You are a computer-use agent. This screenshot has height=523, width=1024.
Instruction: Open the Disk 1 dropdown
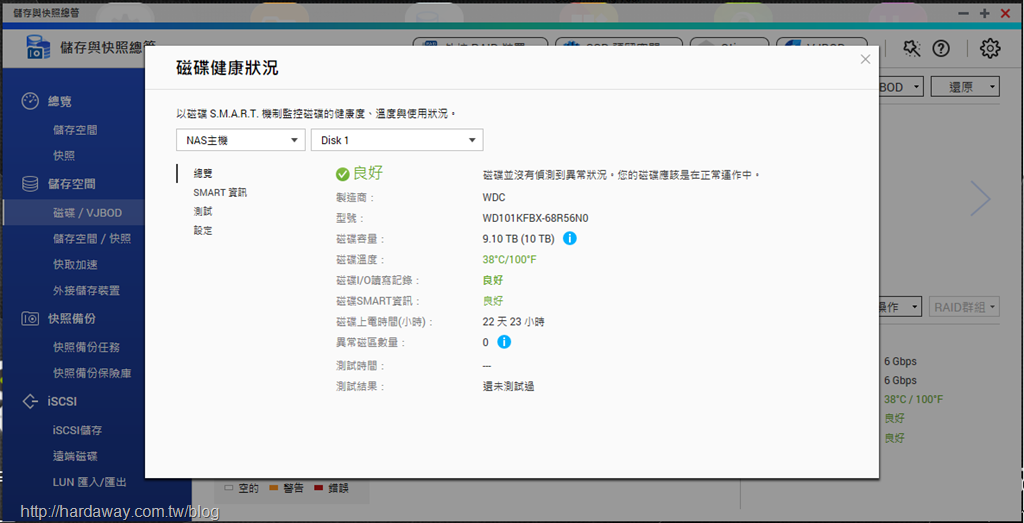pos(397,140)
